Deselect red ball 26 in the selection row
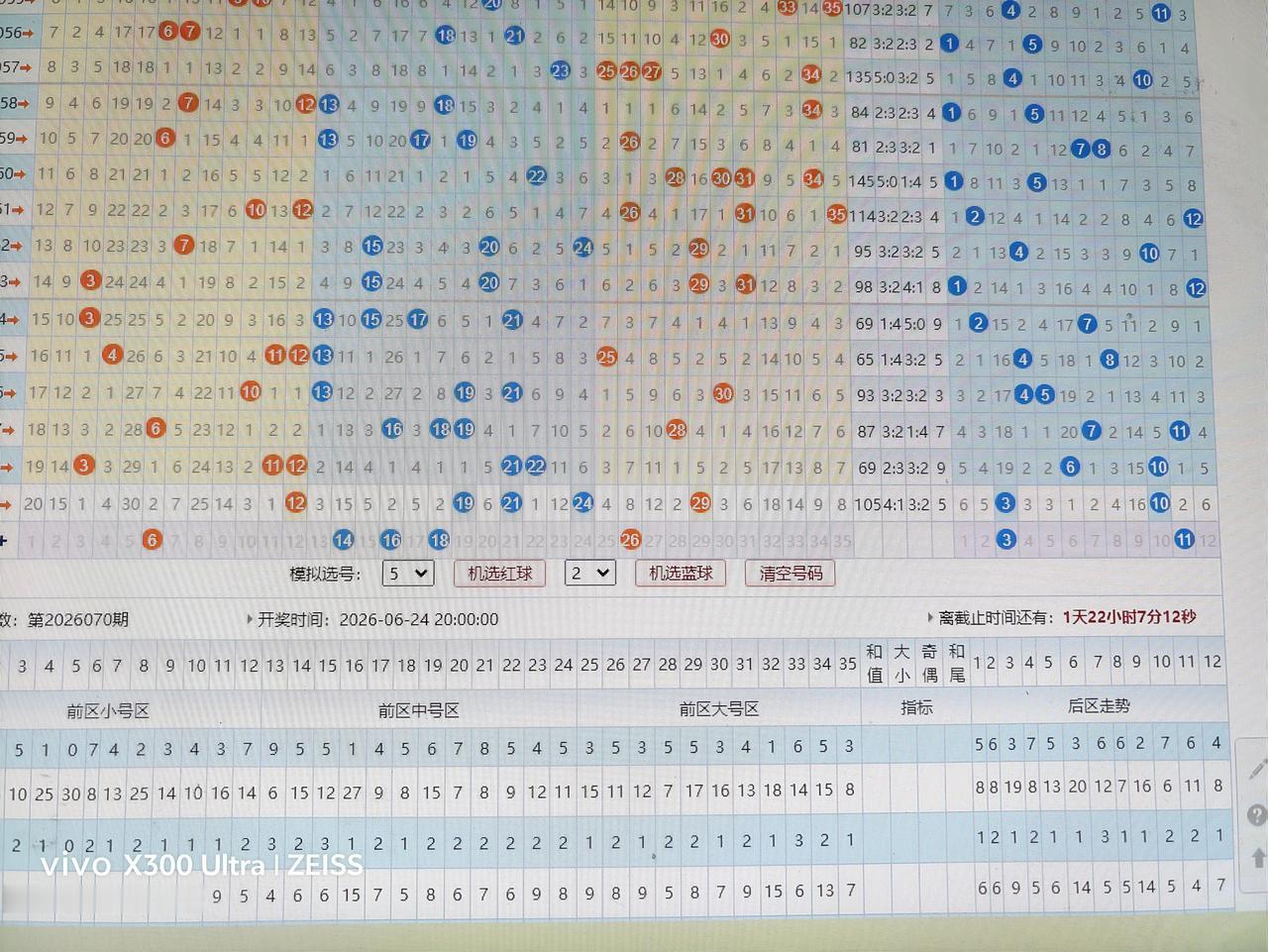The width and height of the screenshot is (1268, 952). (x=630, y=540)
